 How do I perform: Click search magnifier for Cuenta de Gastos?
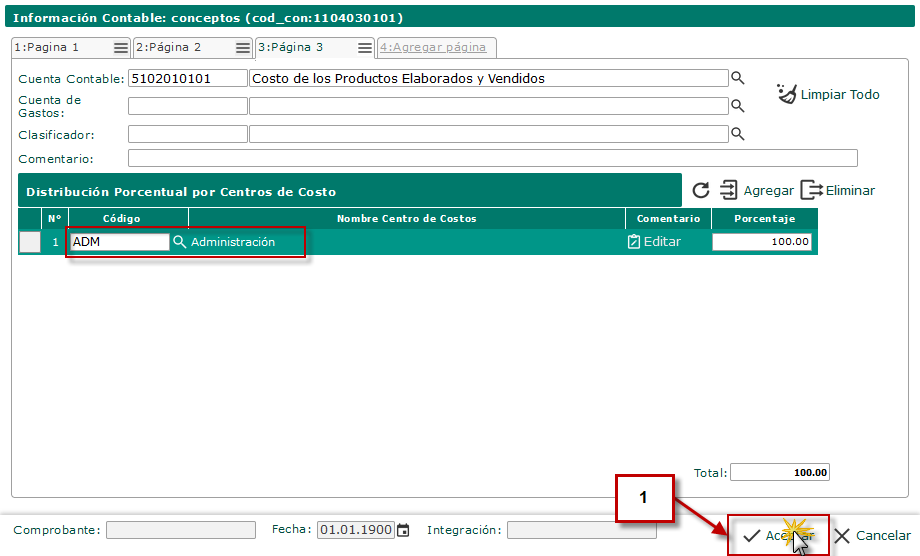point(738,106)
